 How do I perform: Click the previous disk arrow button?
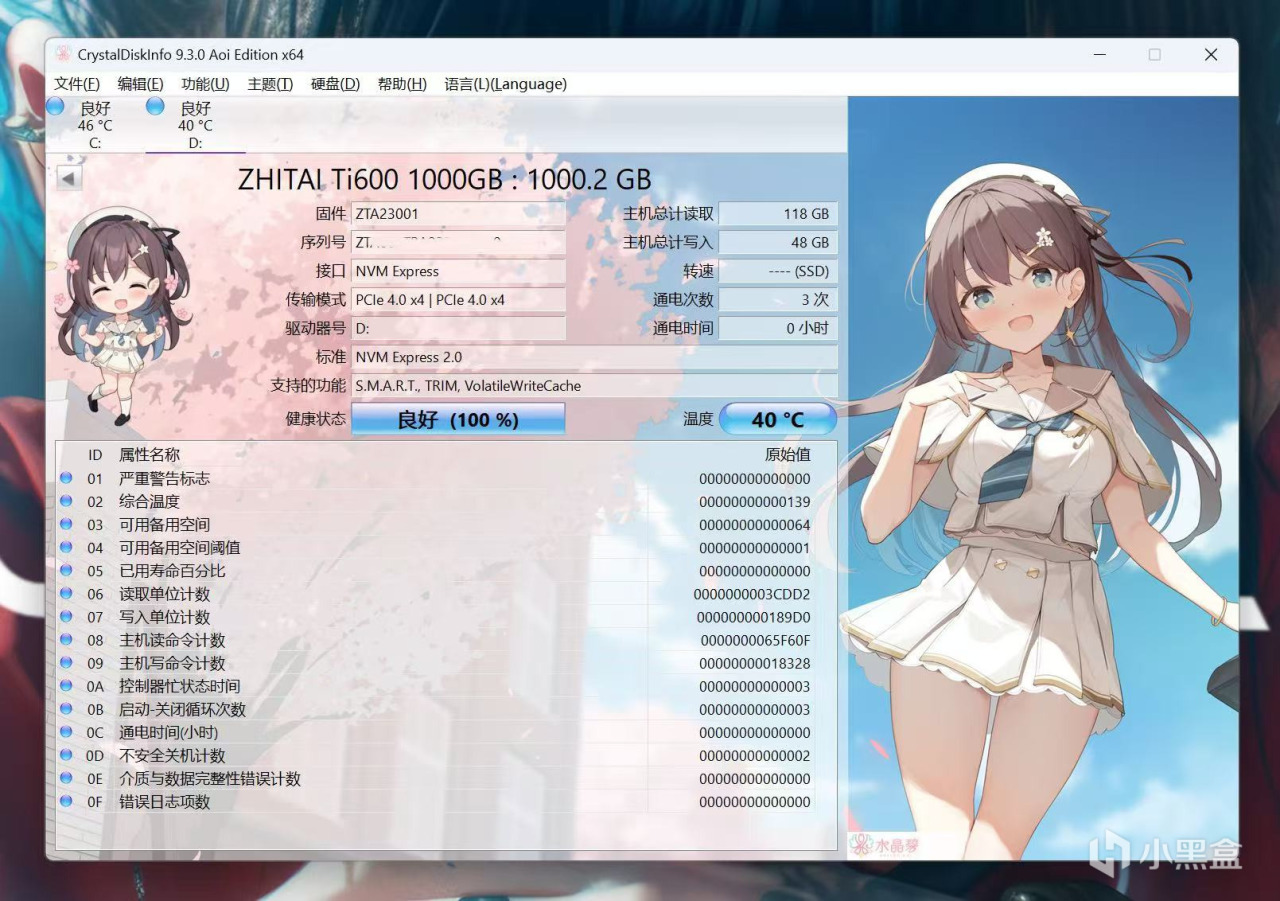[68, 179]
